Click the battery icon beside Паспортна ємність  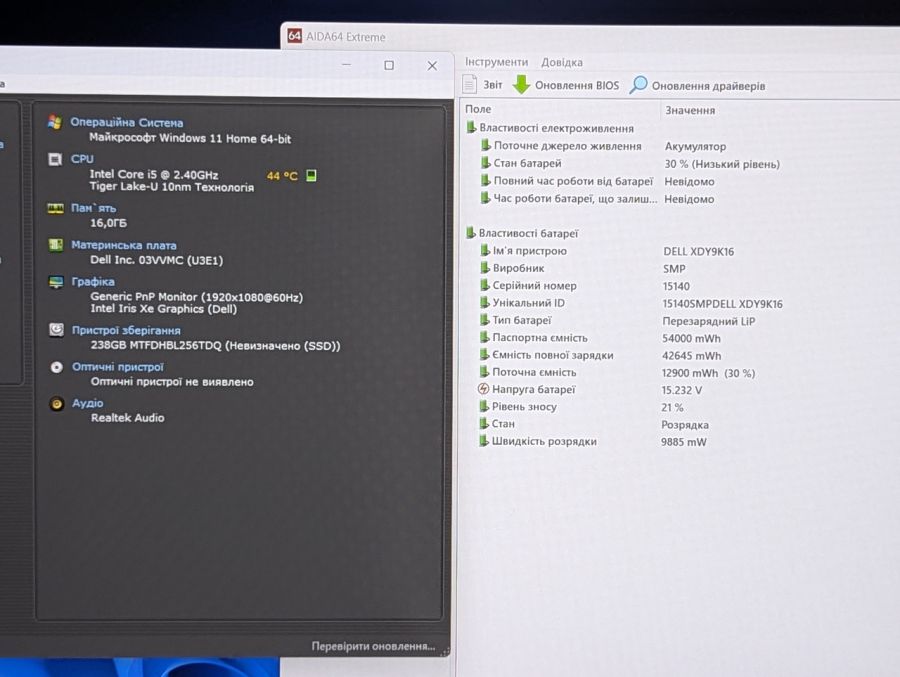(484, 337)
